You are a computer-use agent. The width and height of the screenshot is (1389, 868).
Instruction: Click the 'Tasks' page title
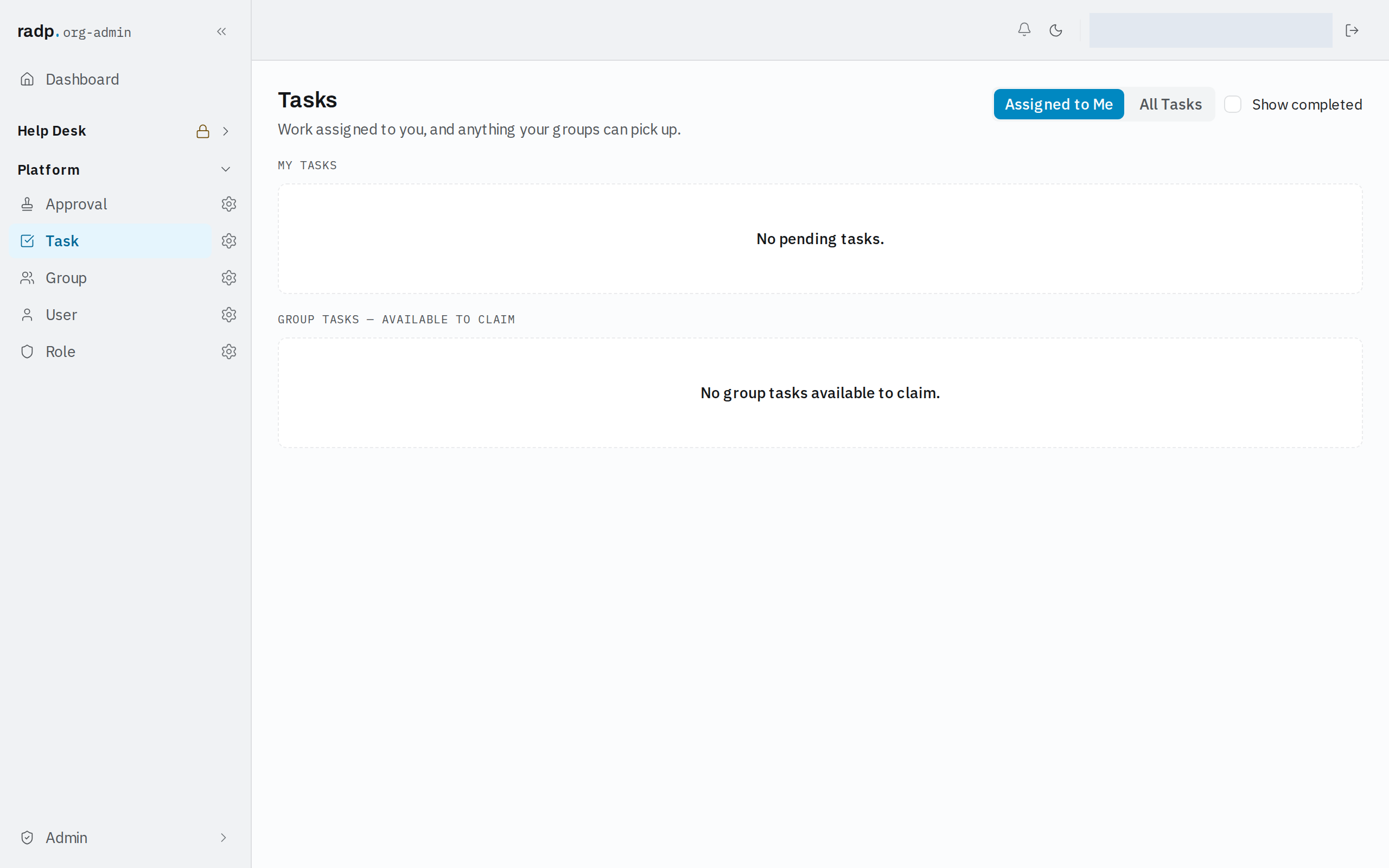[x=308, y=100]
